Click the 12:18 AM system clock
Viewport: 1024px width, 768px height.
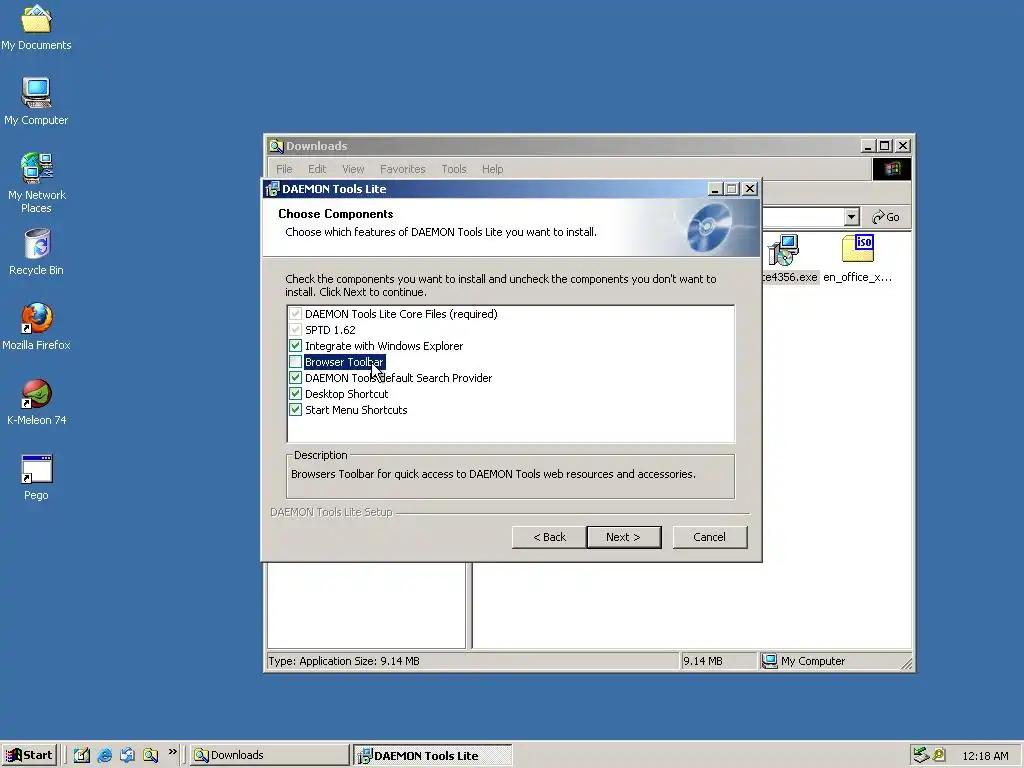point(985,756)
